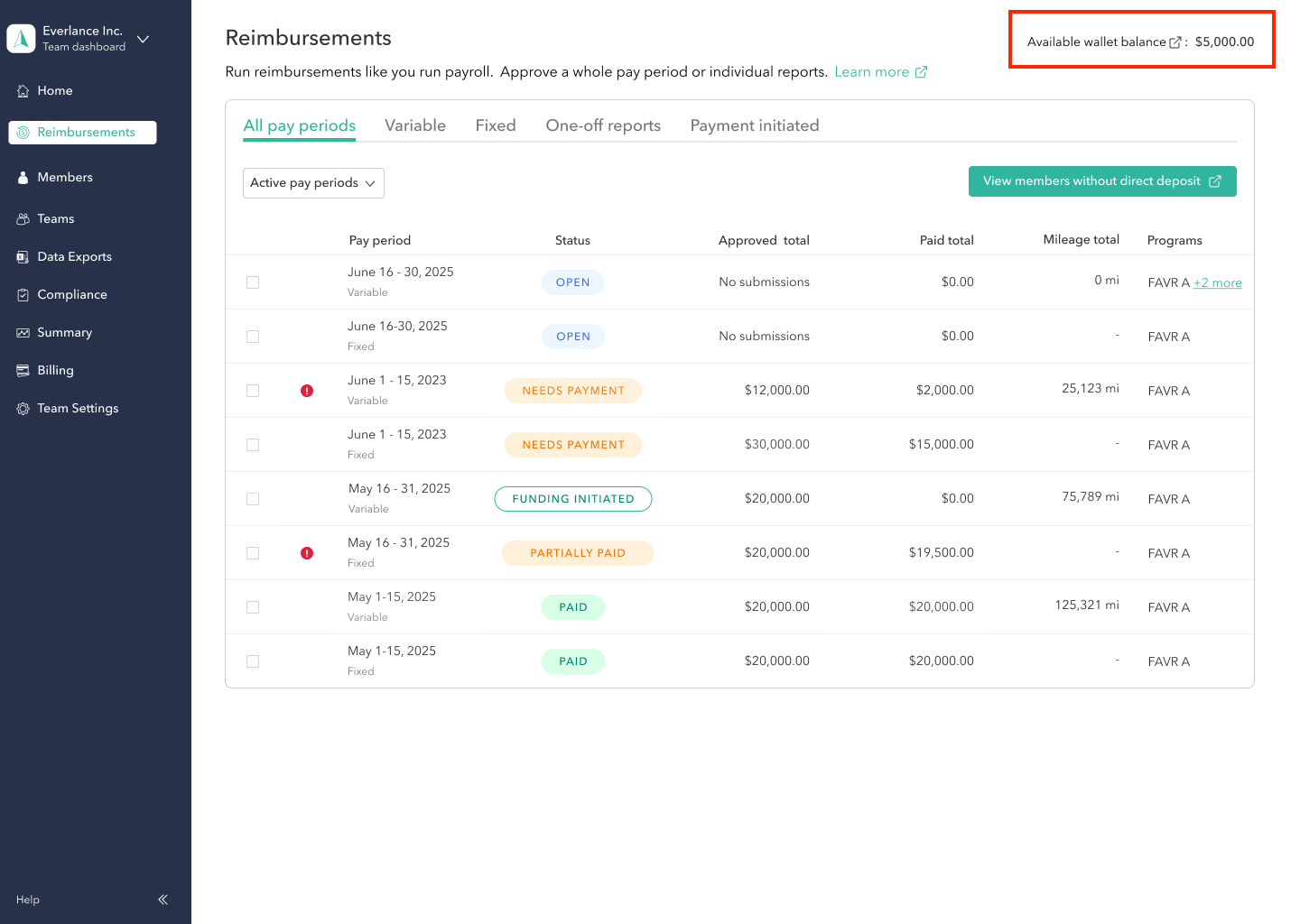Screen dimensions: 1300x924
Task: Open Team Settings via gear icon
Action: point(23,408)
